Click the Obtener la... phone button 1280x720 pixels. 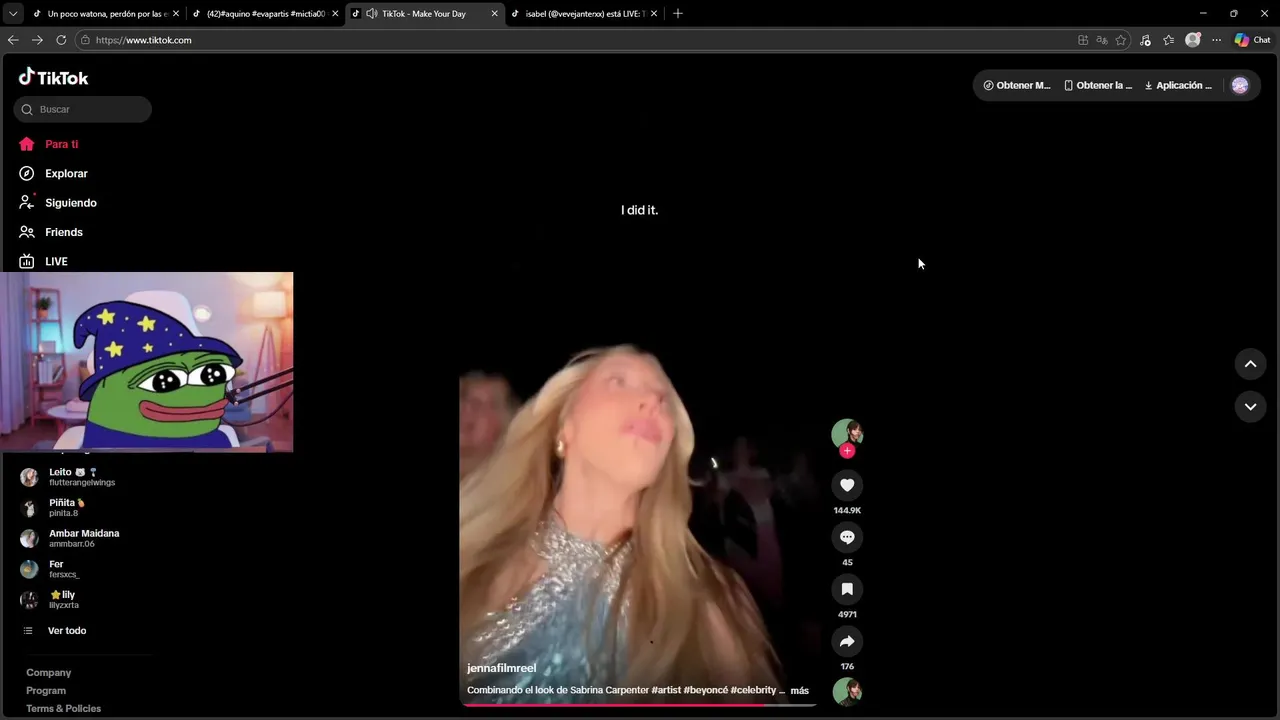click(x=1098, y=85)
